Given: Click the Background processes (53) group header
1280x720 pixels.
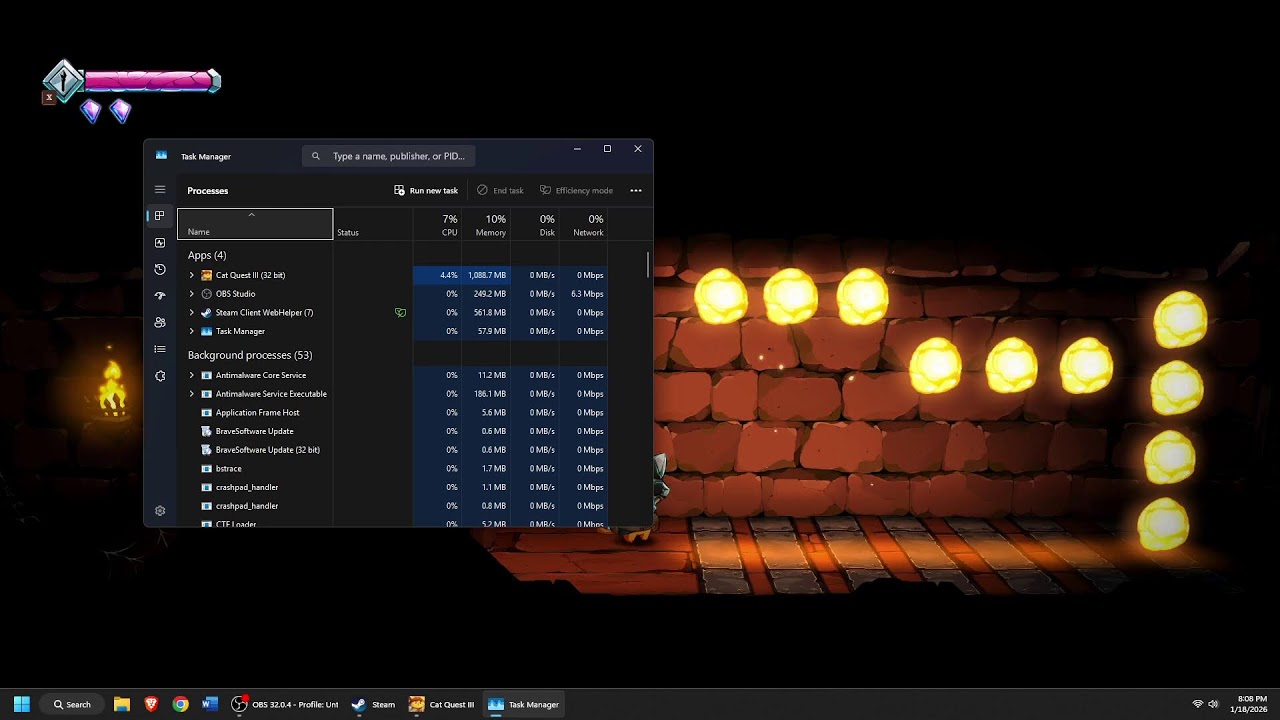Looking at the screenshot, I should (x=250, y=355).
